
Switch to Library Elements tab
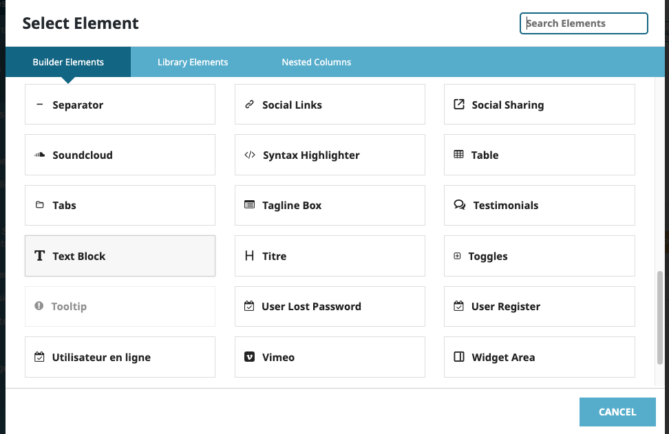(x=192, y=62)
